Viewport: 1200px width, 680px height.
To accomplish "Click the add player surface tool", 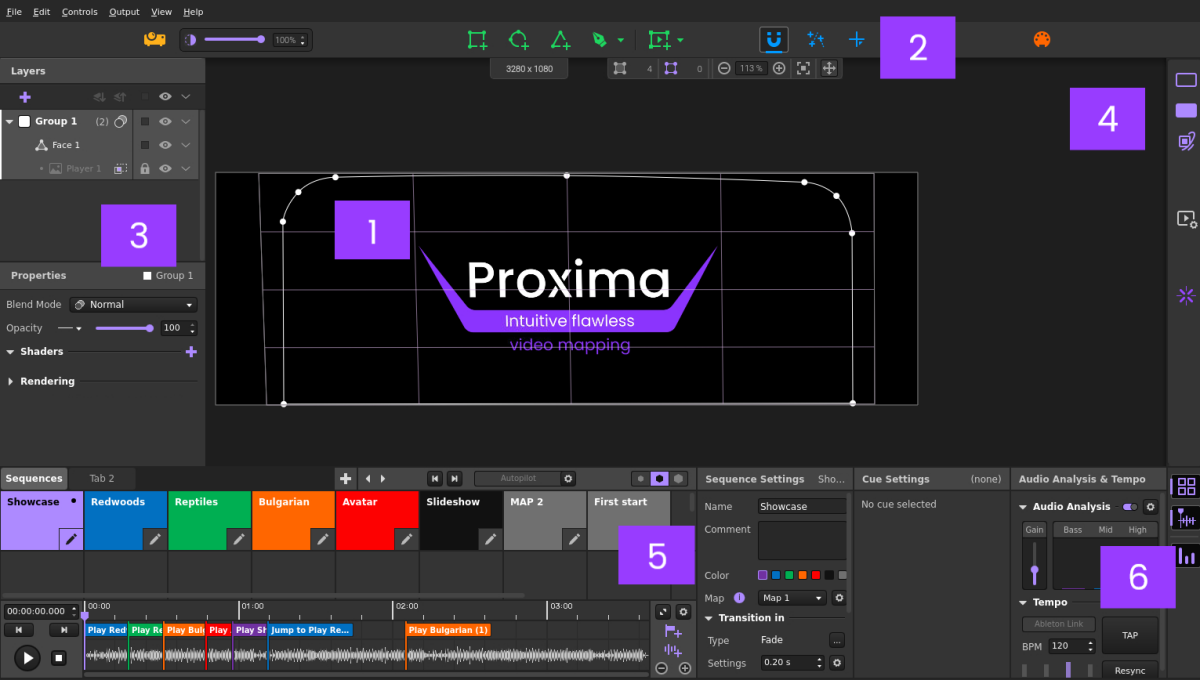I will point(659,39).
